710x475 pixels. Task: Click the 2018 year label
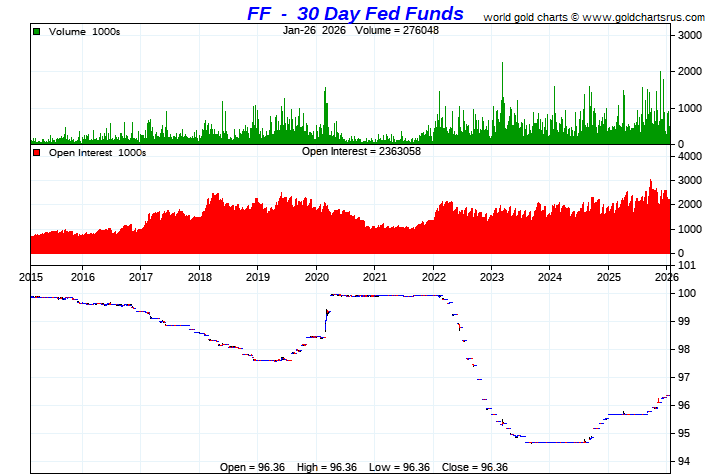tap(200, 277)
